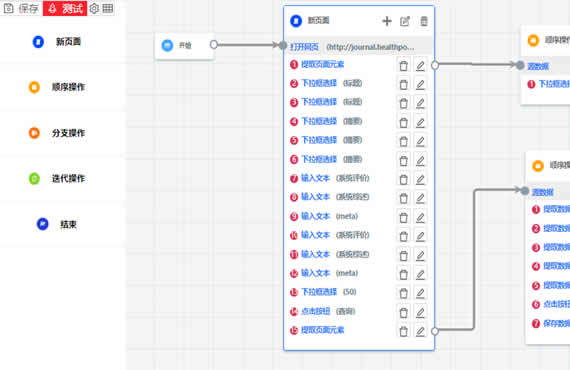570x370 pixels.
Task: Select the 分支操作 node in sidebar
Action: point(57,133)
